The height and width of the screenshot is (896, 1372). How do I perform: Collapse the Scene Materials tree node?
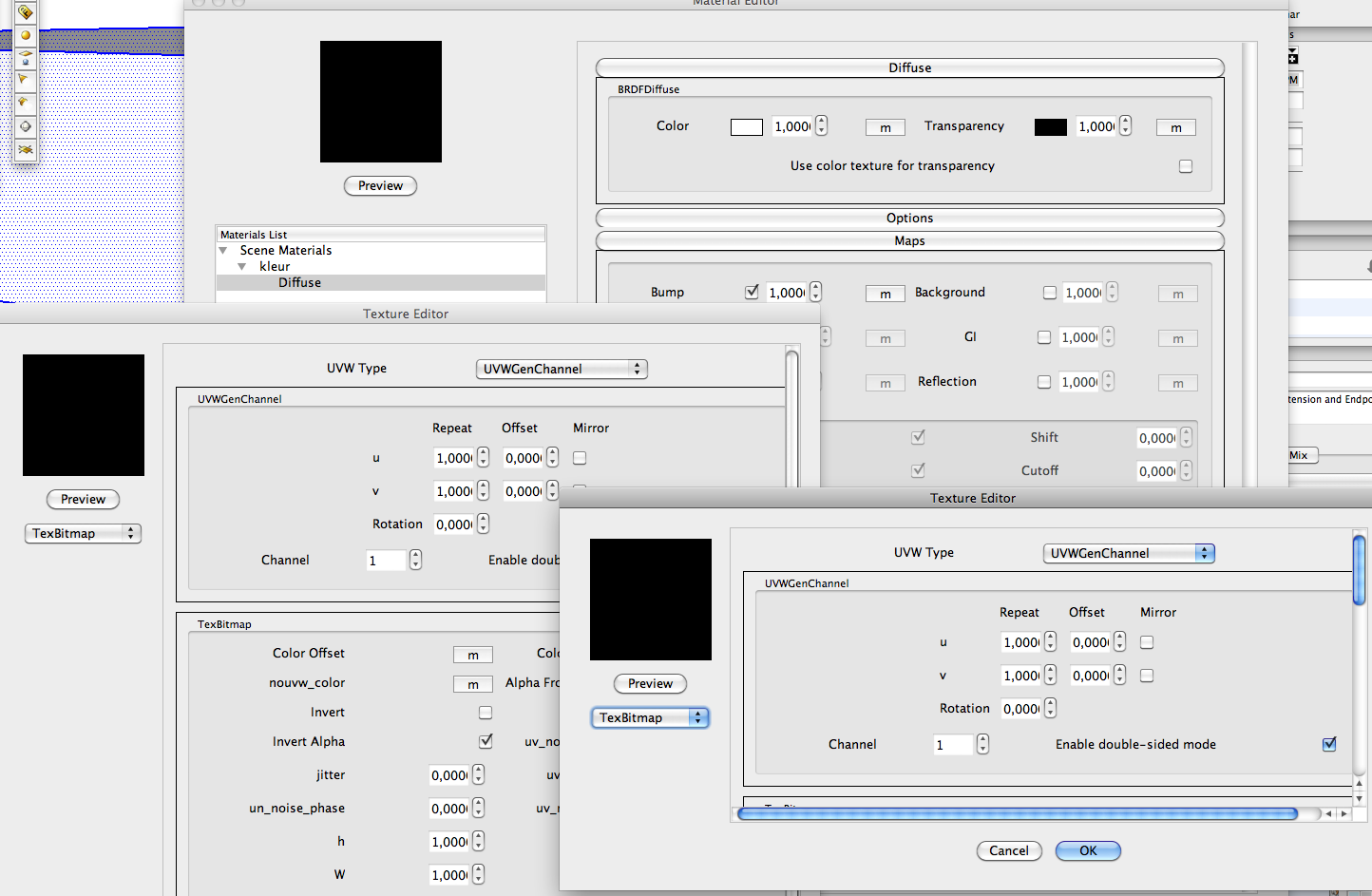[x=223, y=251]
